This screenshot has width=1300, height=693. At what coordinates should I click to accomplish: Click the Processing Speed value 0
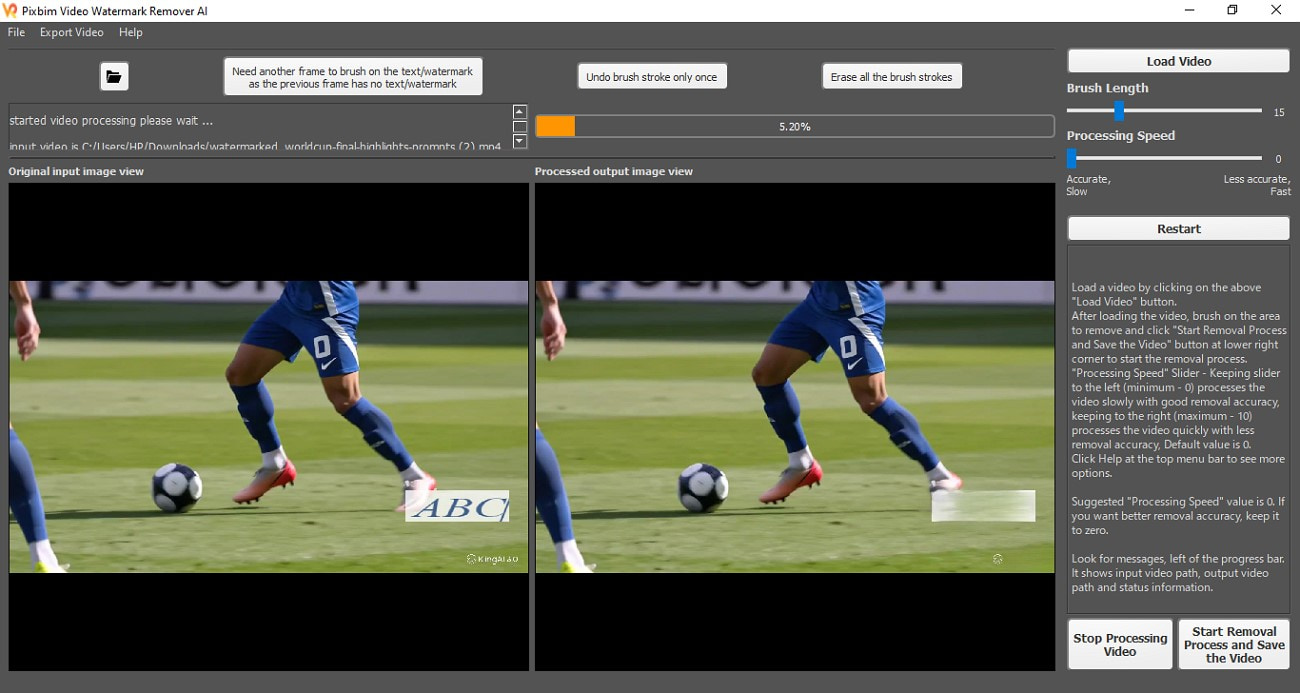1278,159
